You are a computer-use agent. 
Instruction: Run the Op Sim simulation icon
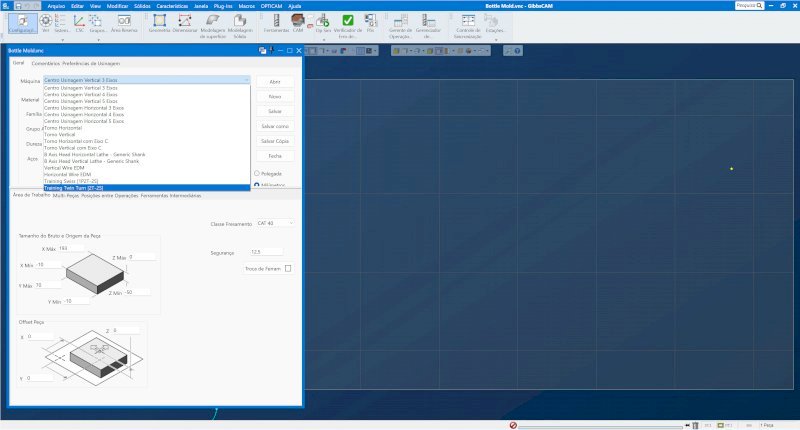click(323, 23)
